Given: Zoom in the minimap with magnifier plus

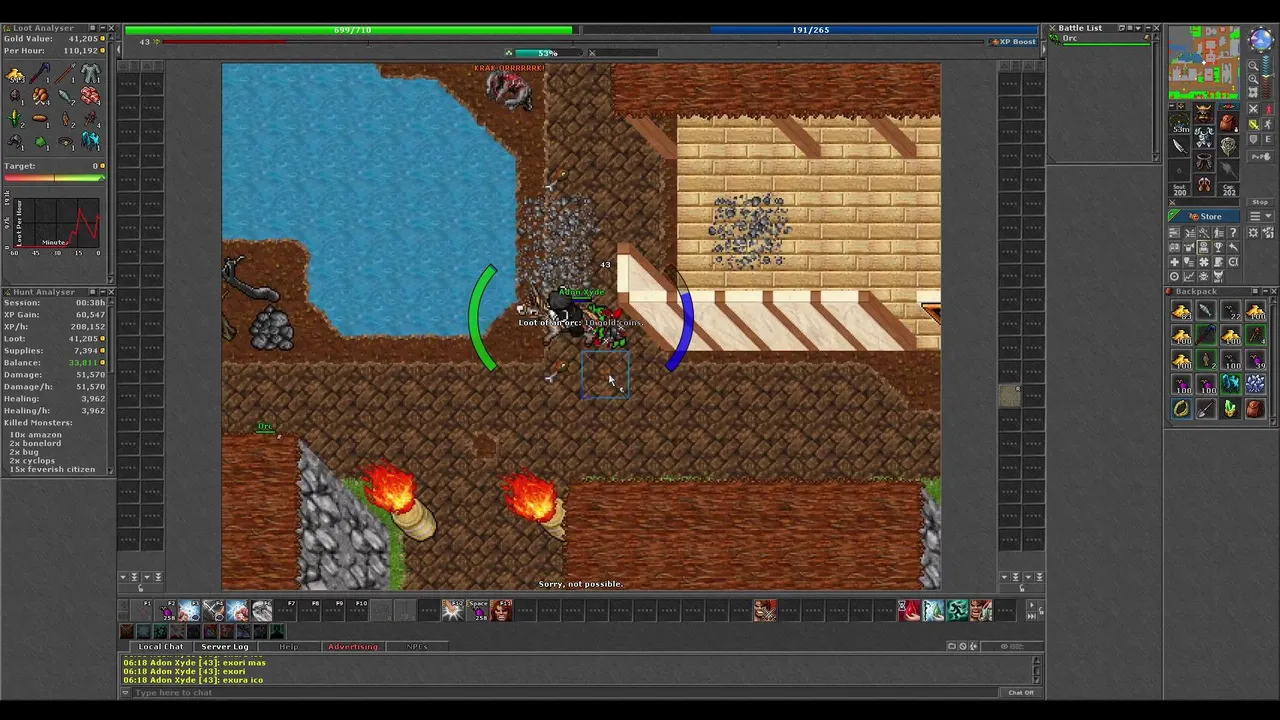Looking at the screenshot, I should tap(1253, 80).
